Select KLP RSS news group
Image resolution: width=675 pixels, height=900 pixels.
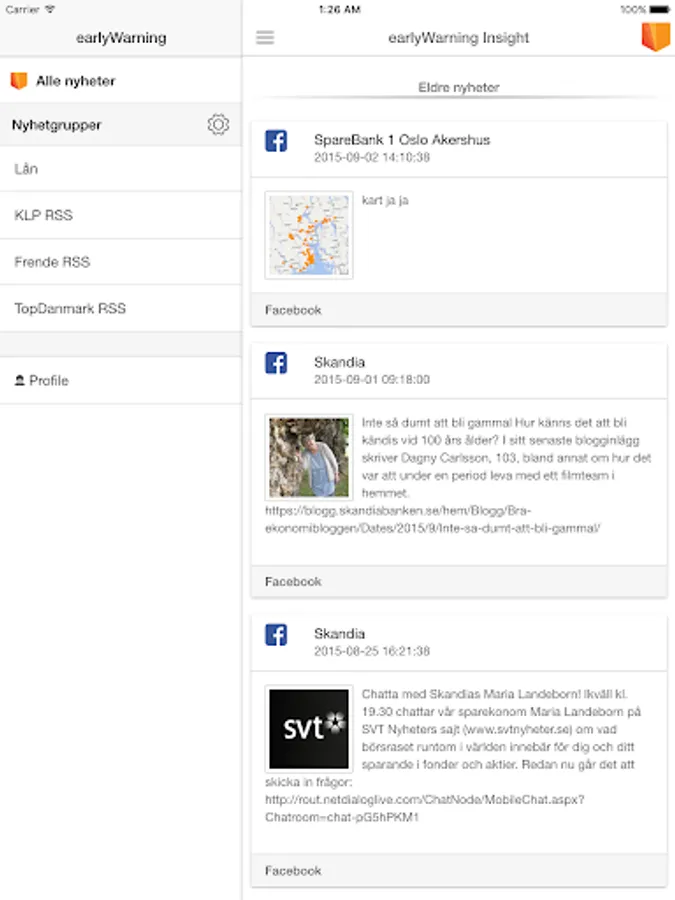click(x=43, y=215)
